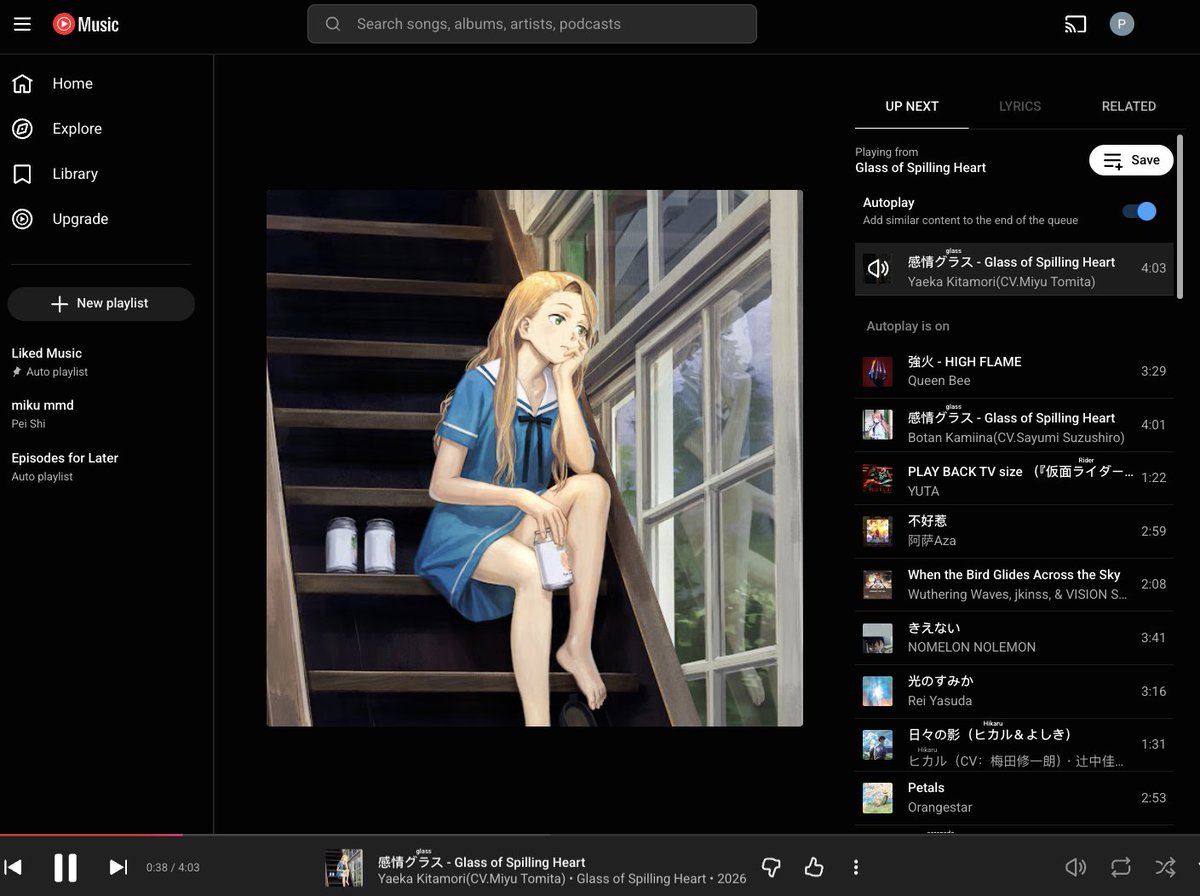
Task: Click the song progress bar
Action: click(x=600, y=835)
